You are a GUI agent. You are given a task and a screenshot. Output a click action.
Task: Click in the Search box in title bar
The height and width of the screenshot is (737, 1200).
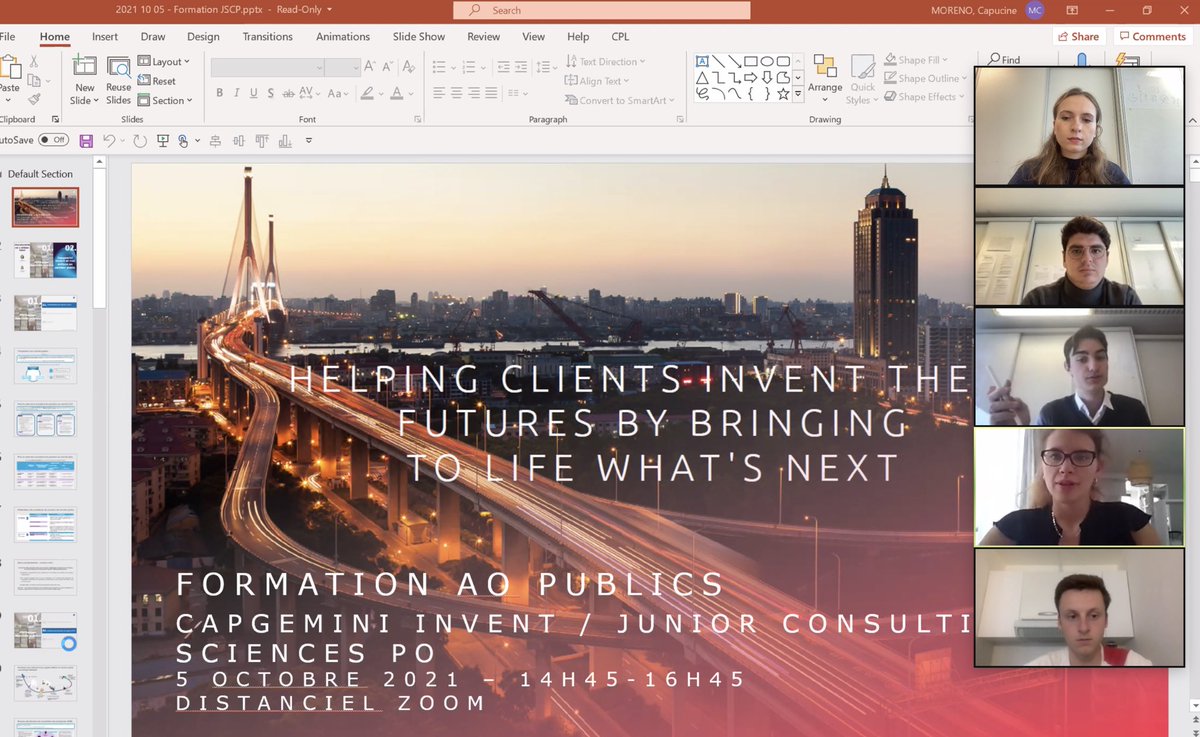pos(602,10)
